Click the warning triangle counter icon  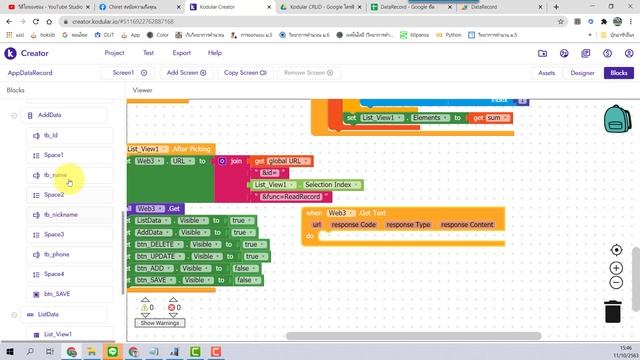pos(144,307)
